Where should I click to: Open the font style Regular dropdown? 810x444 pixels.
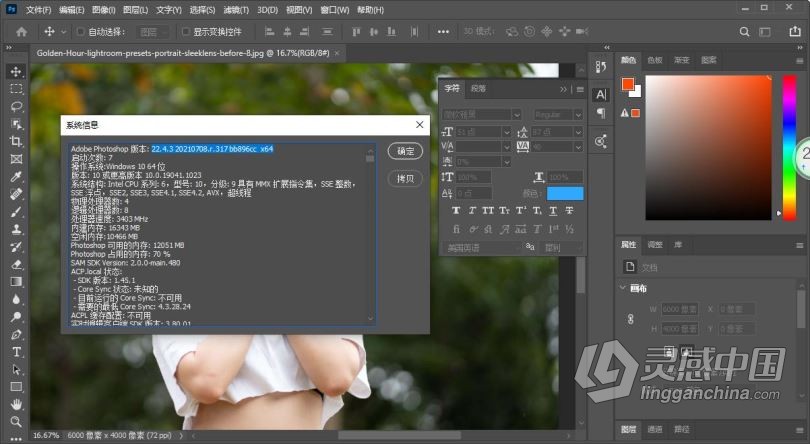(x=578, y=114)
